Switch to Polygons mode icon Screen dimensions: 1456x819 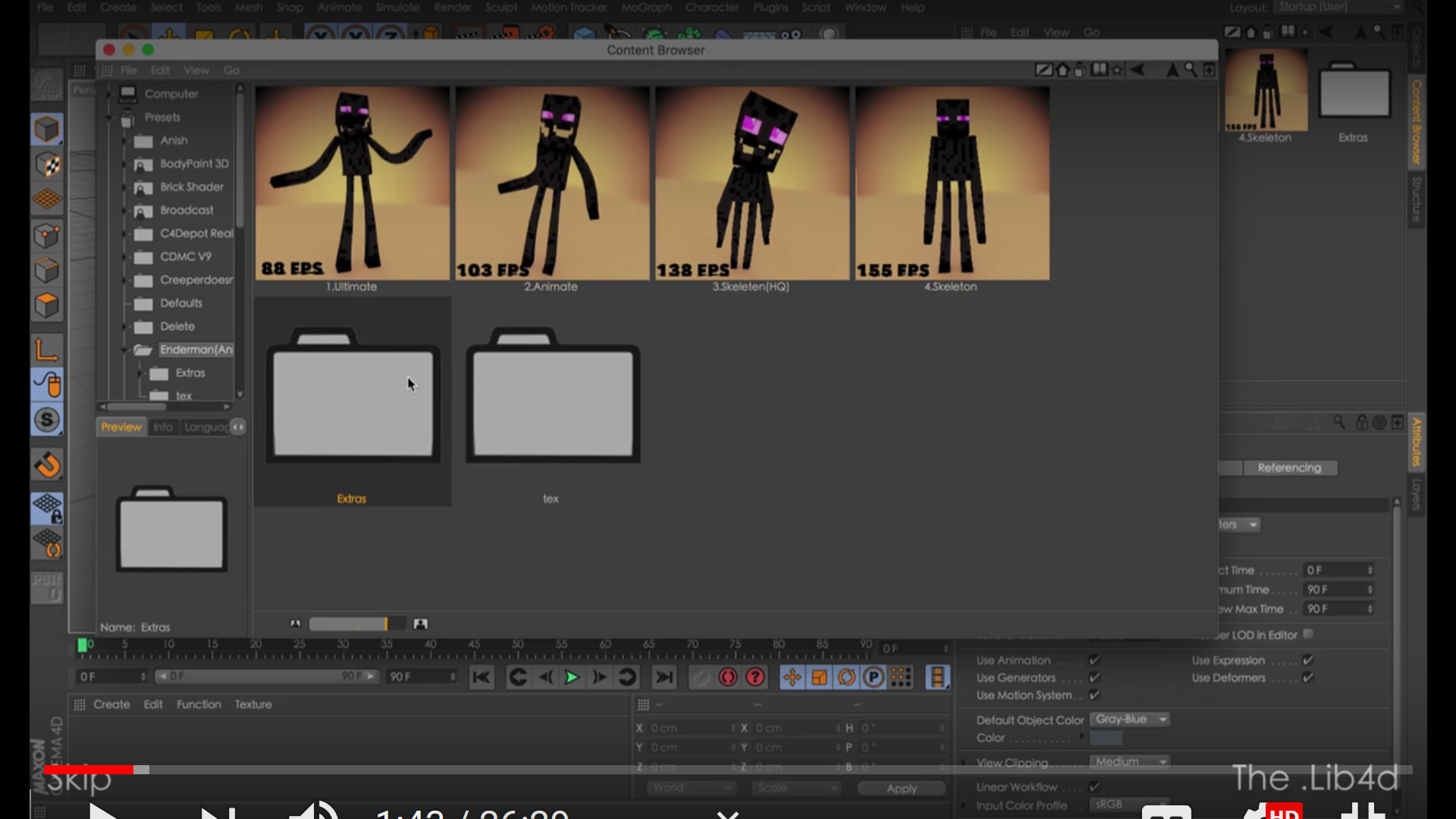[47, 306]
